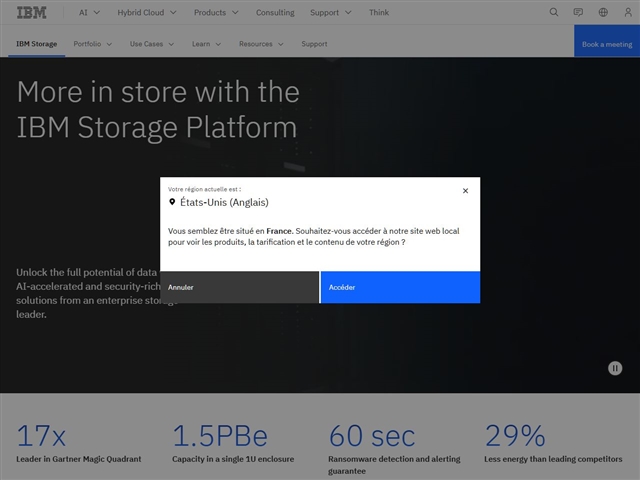Viewport: 640px width, 480px height.
Task: Expand the Products menu
Action: [216, 13]
